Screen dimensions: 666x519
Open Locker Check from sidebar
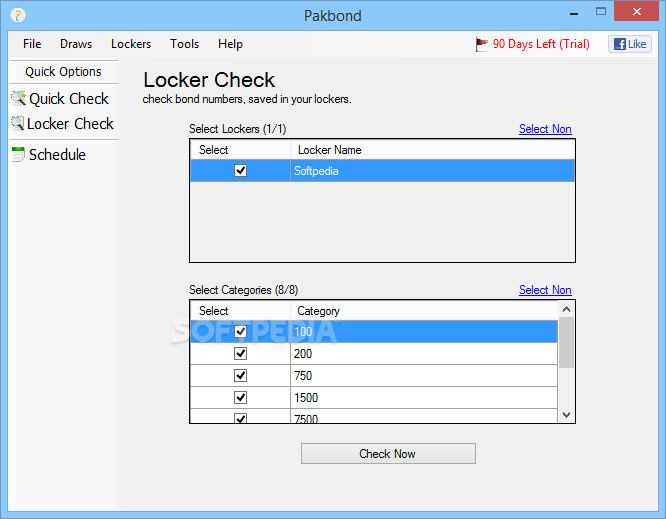coord(70,124)
